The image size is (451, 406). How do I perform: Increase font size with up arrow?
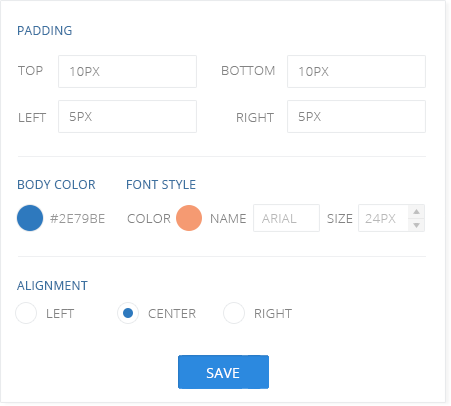(x=416, y=212)
